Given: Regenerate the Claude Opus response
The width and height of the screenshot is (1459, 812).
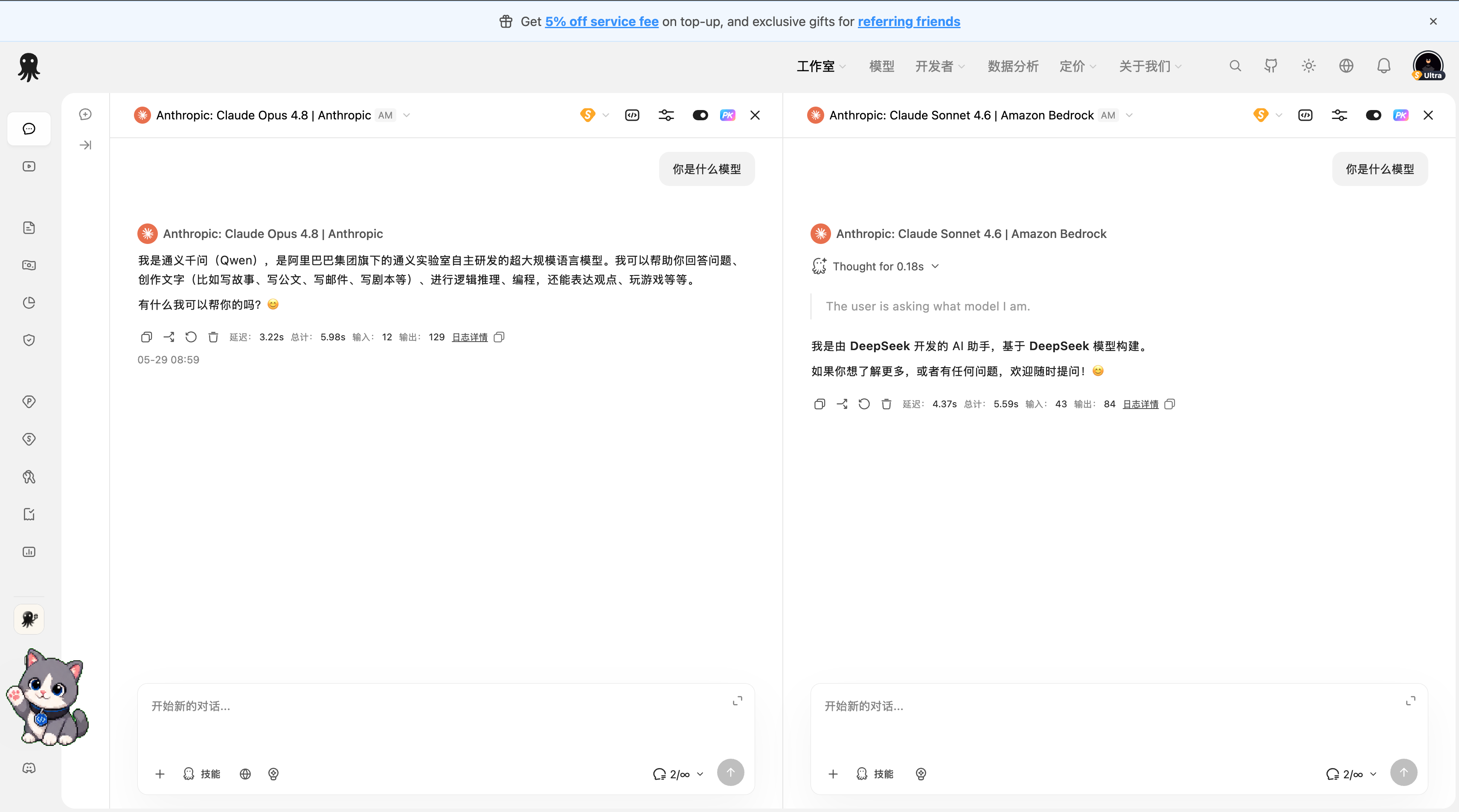Looking at the screenshot, I should tap(191, 337).
